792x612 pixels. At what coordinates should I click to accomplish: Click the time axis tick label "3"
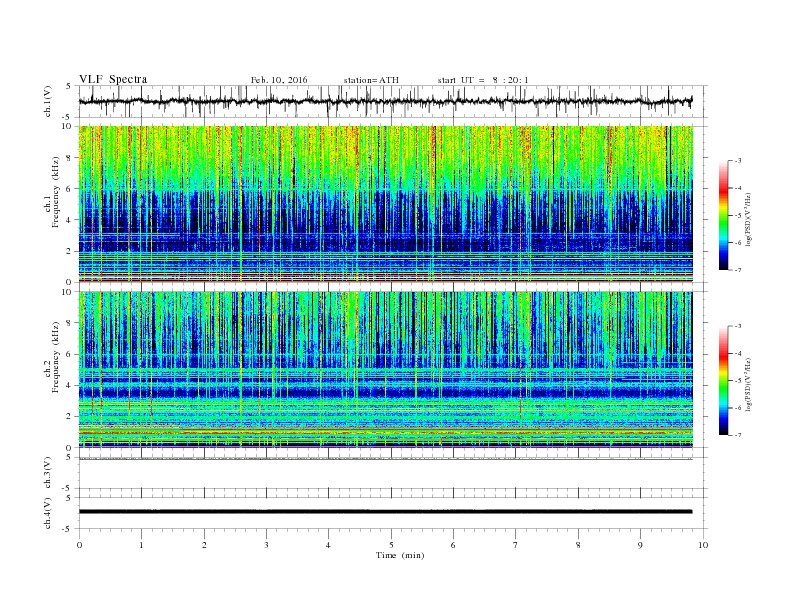pos(266,545)
